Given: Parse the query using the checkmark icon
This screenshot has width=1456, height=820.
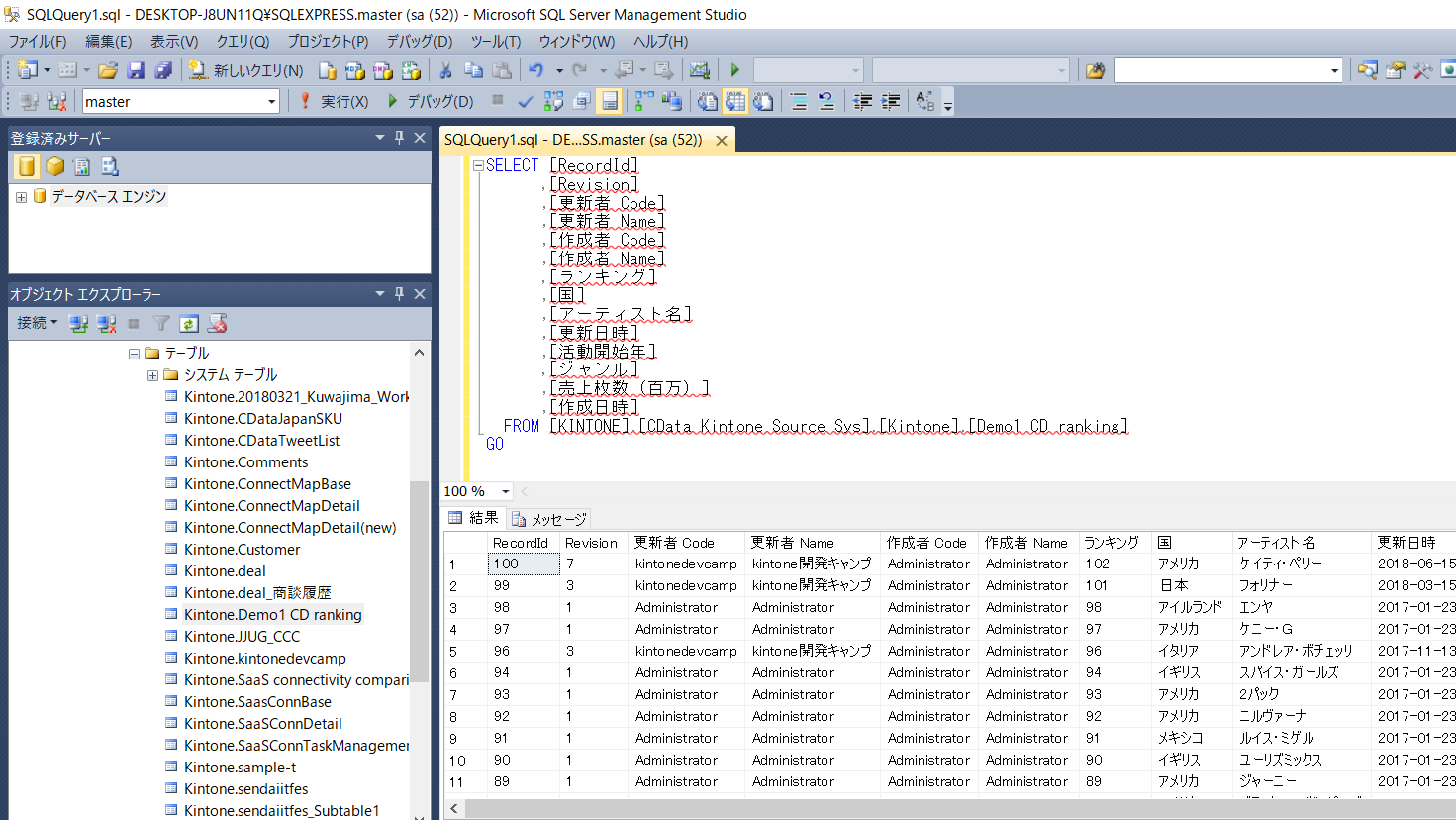Looking at the screenshot, I should point(526,100).
